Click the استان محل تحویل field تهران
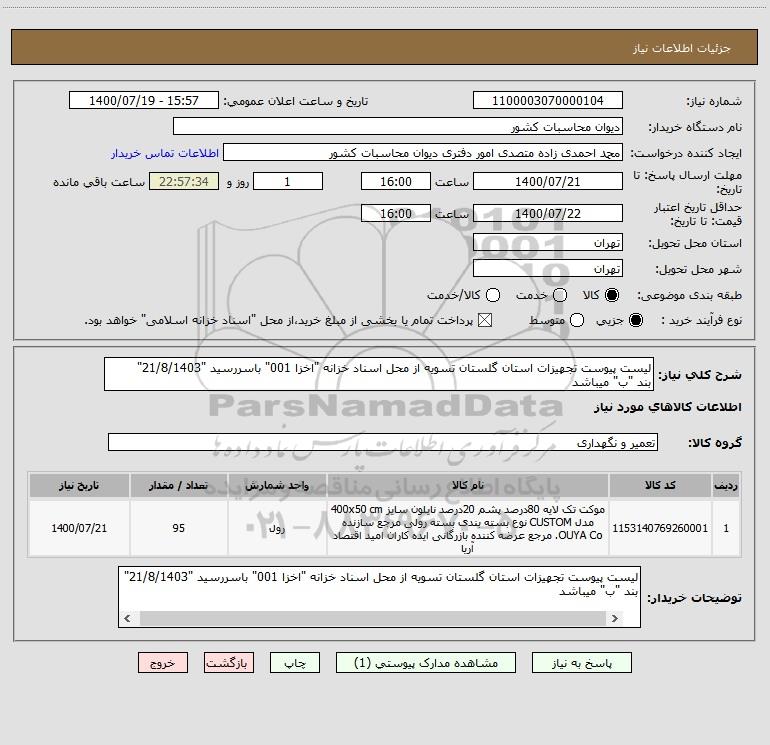 click(x=548, y=242)
